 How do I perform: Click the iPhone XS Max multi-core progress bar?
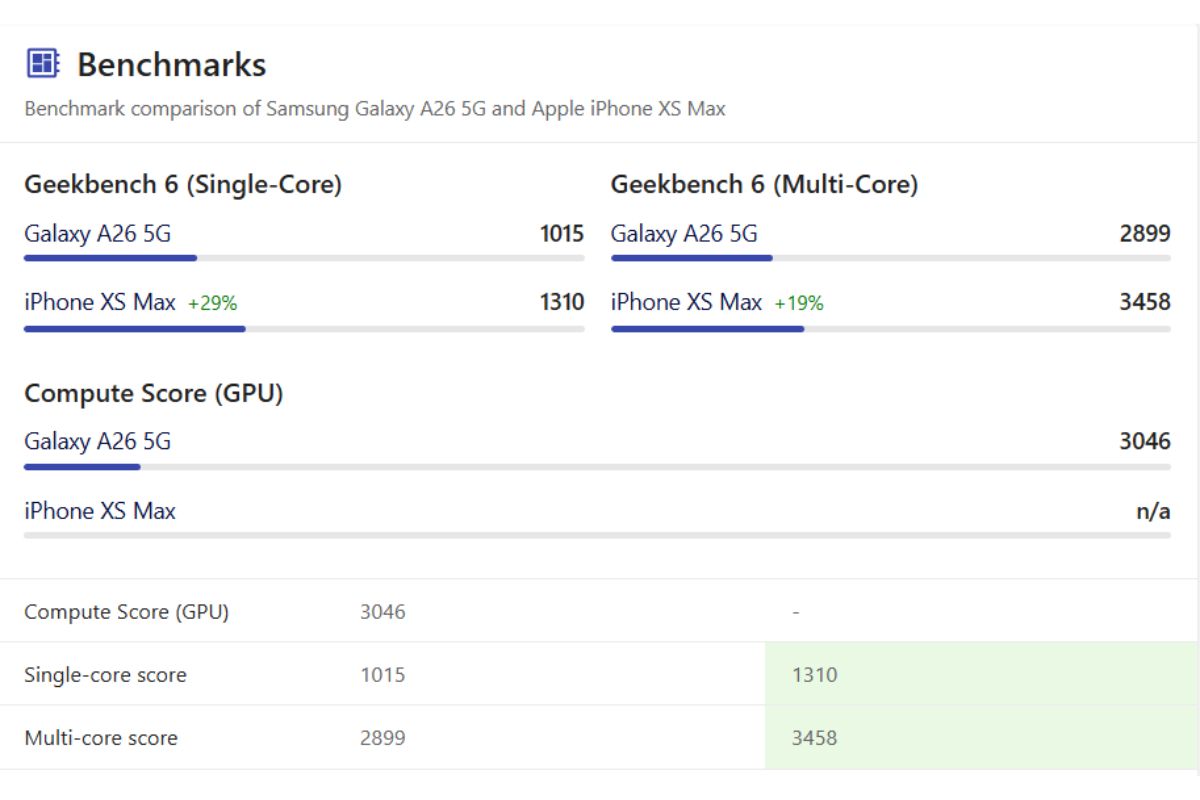click(x=890, y=328)
